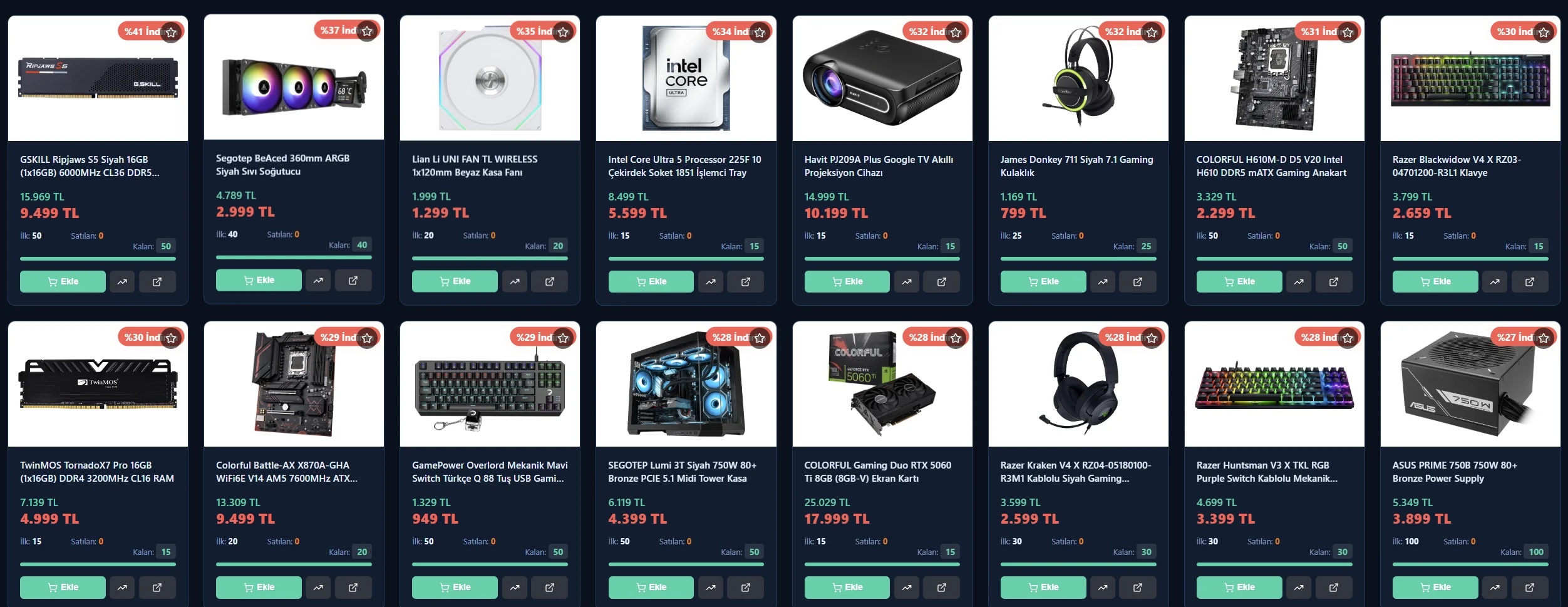Open the Colorful Battle-AX X870A-GHA product title

[x=287, y=472]
